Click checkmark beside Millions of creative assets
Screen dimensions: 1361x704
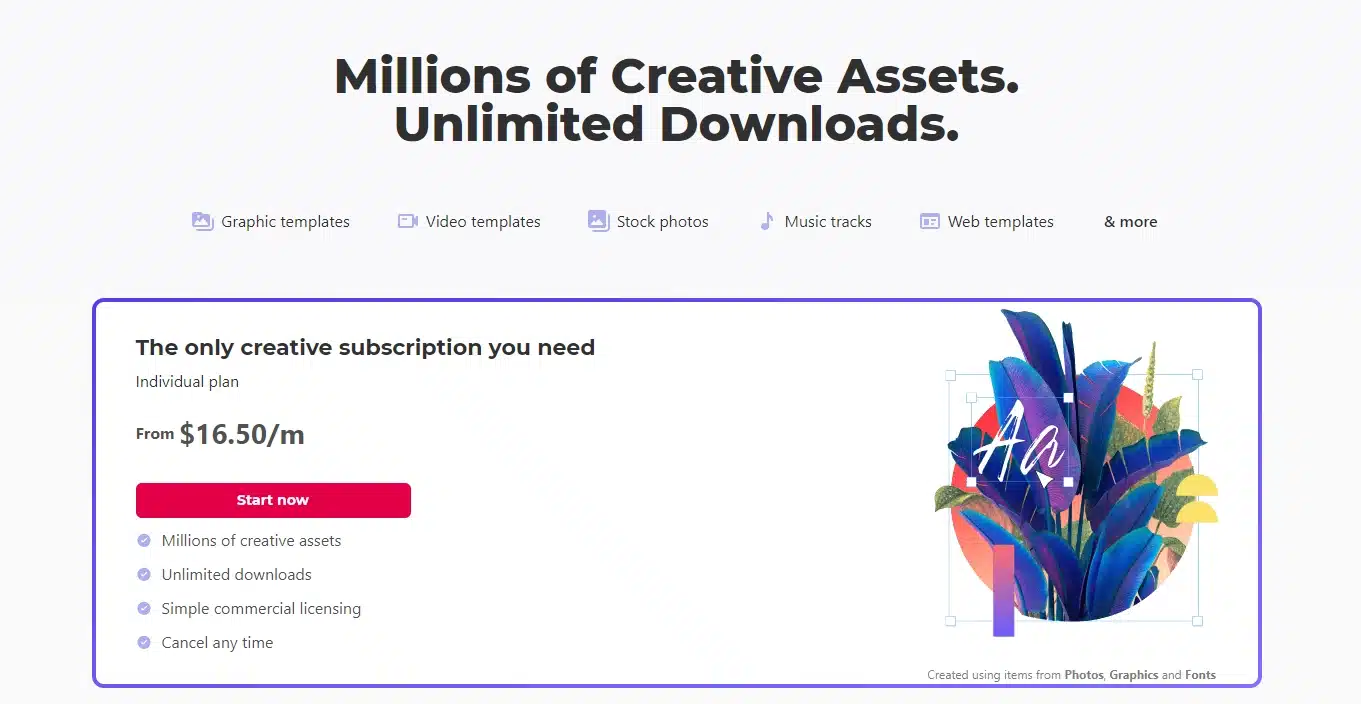pos(144,541)
